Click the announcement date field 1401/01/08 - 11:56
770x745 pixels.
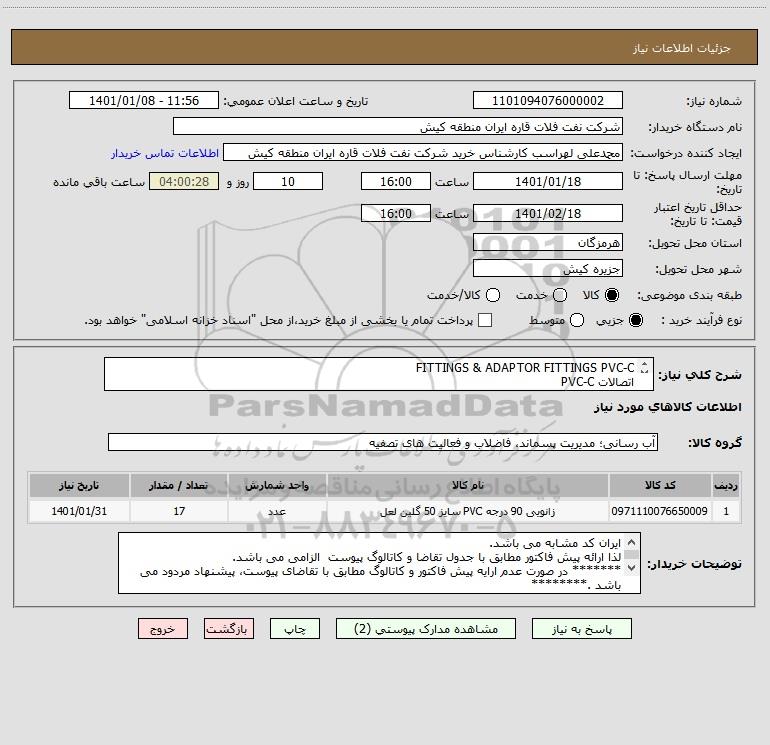click(x=144, y=101)
